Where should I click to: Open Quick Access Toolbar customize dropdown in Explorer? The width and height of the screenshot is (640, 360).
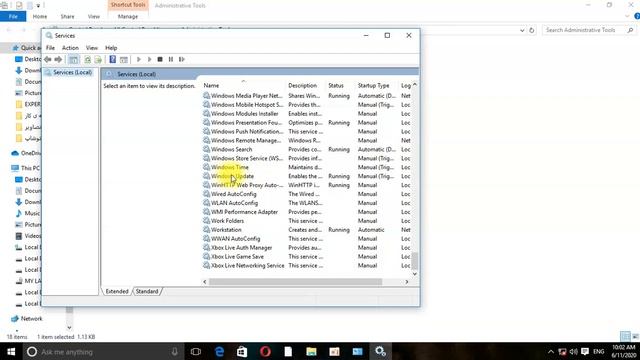point(38,5)
